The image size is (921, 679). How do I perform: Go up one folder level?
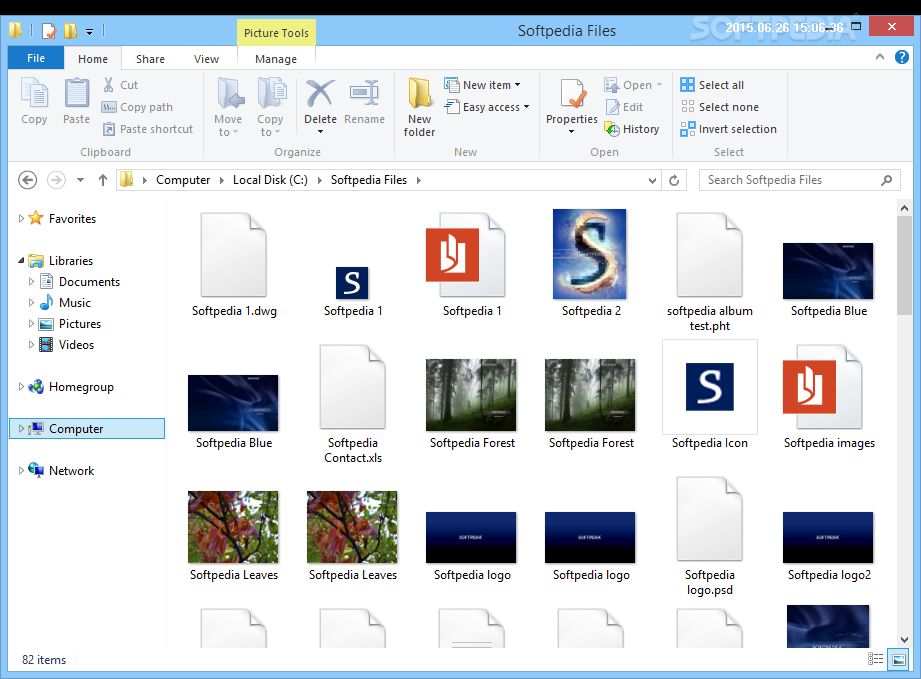pyautogui.click(x=103, y=180)
